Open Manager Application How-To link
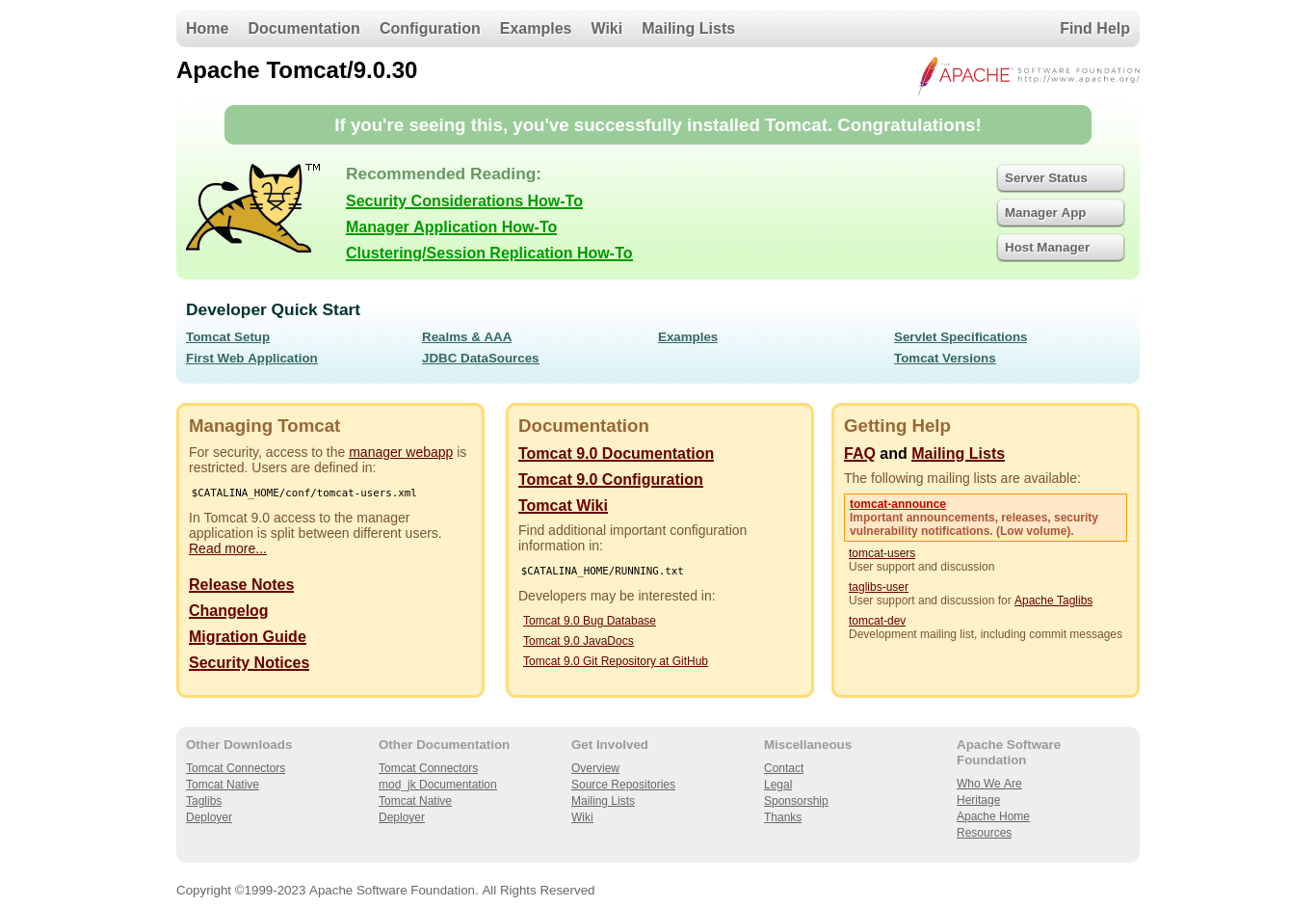This screenshot has height=907, width=1316. click(451, 227)
